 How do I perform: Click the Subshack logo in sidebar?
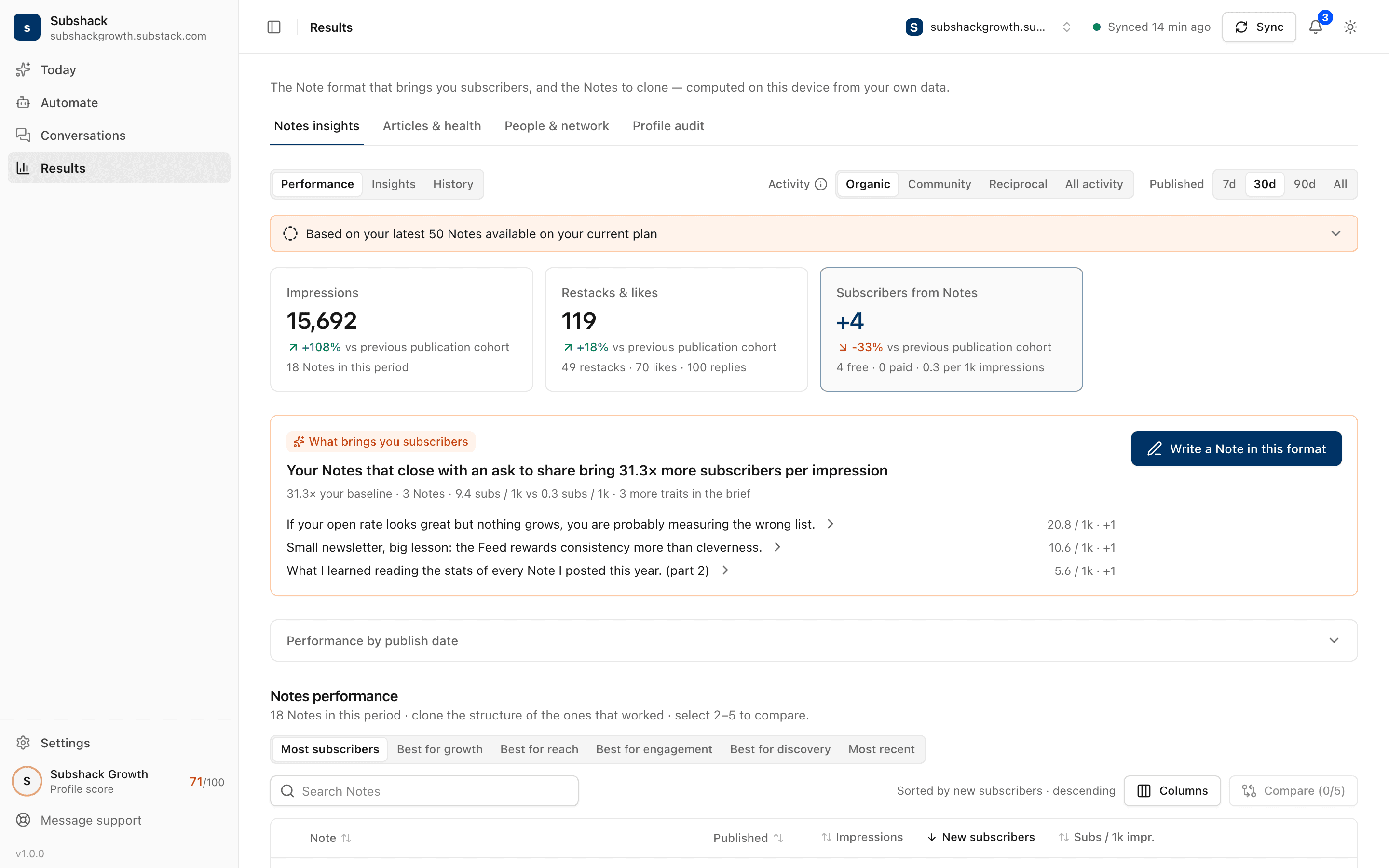(27, 27)
